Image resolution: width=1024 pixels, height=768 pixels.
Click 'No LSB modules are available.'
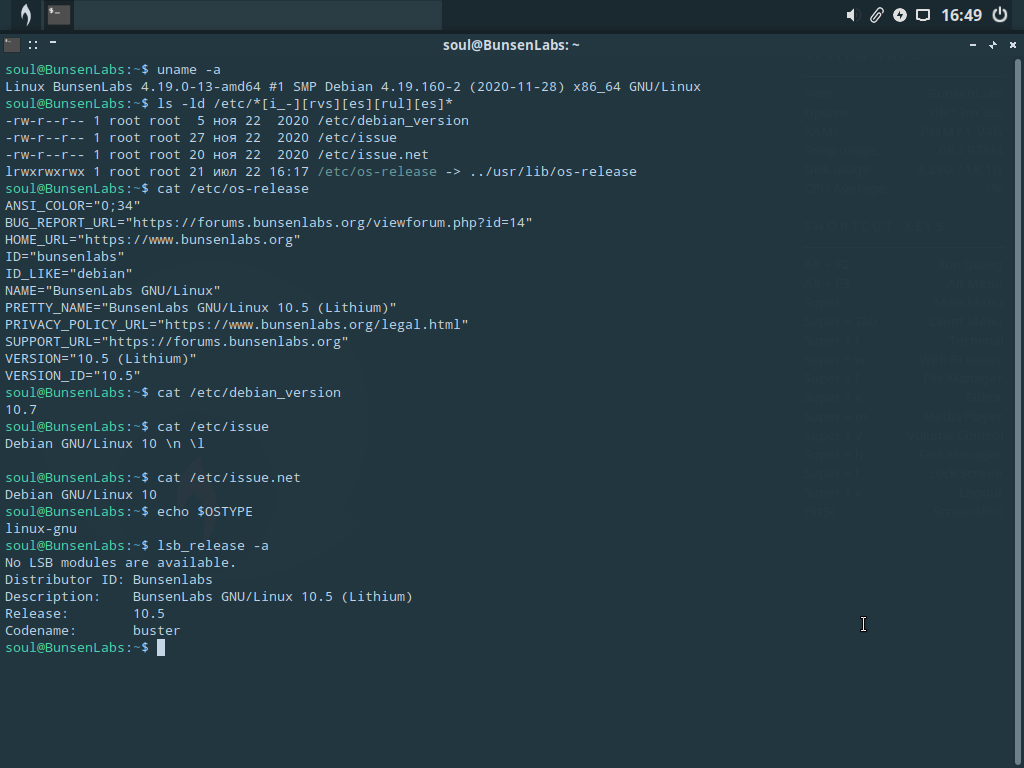[x=120, y=562]
